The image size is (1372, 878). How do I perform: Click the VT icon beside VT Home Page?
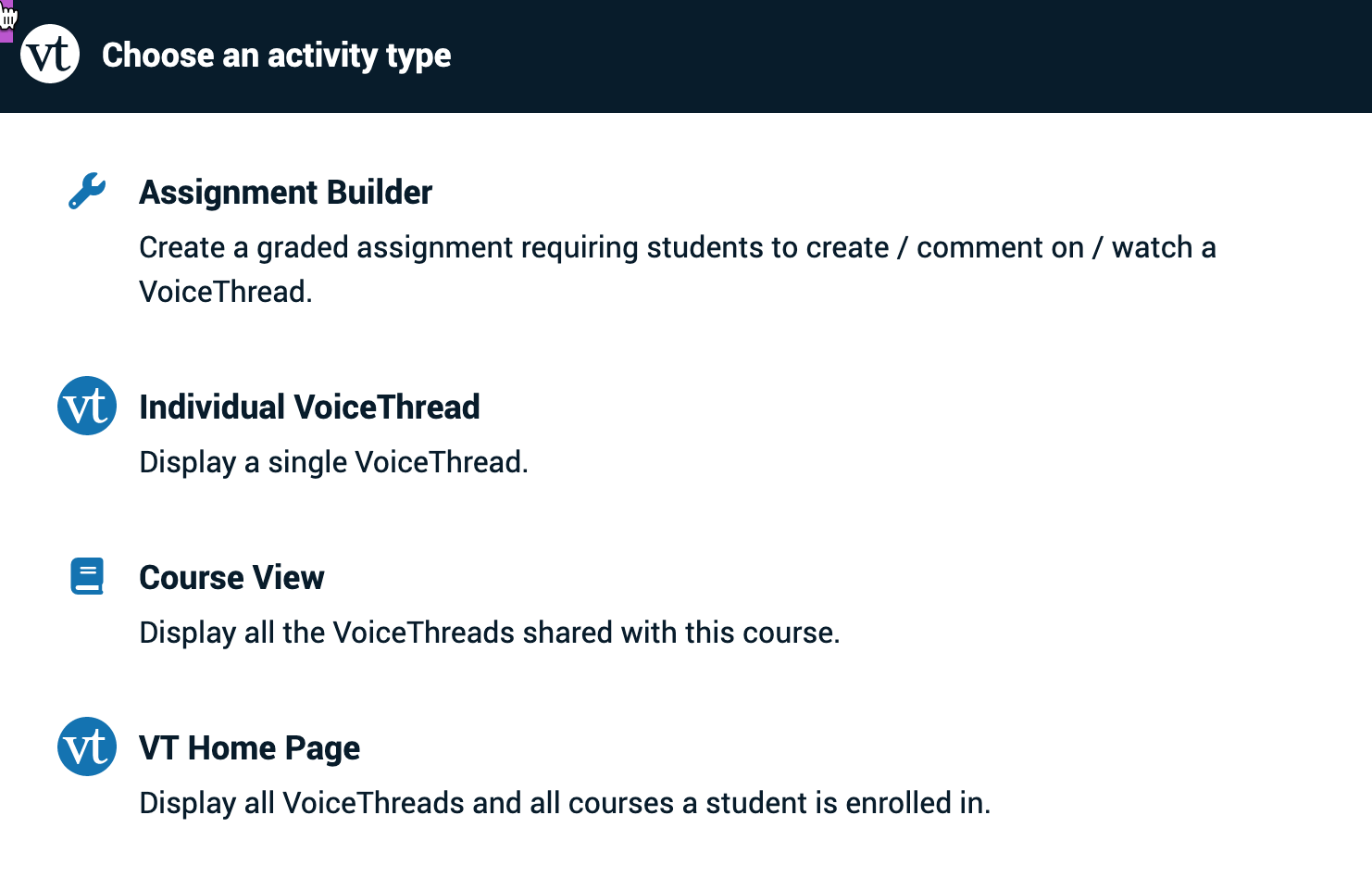pos(87,746)
